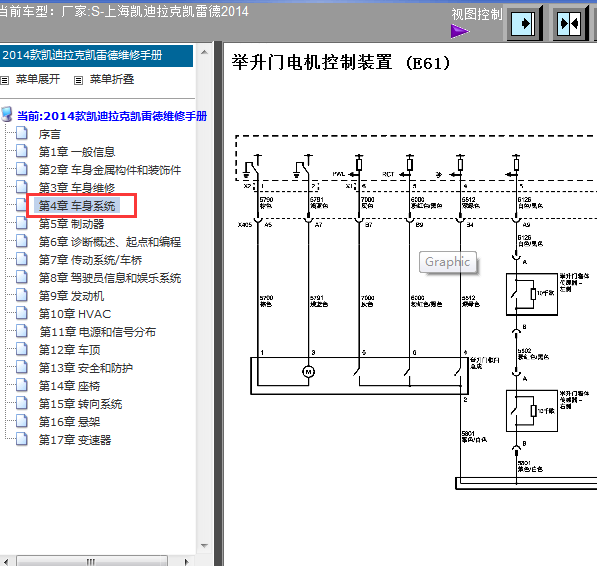Open 第3章 车身维修
597x566 pixels.
[x=77, y=188]
